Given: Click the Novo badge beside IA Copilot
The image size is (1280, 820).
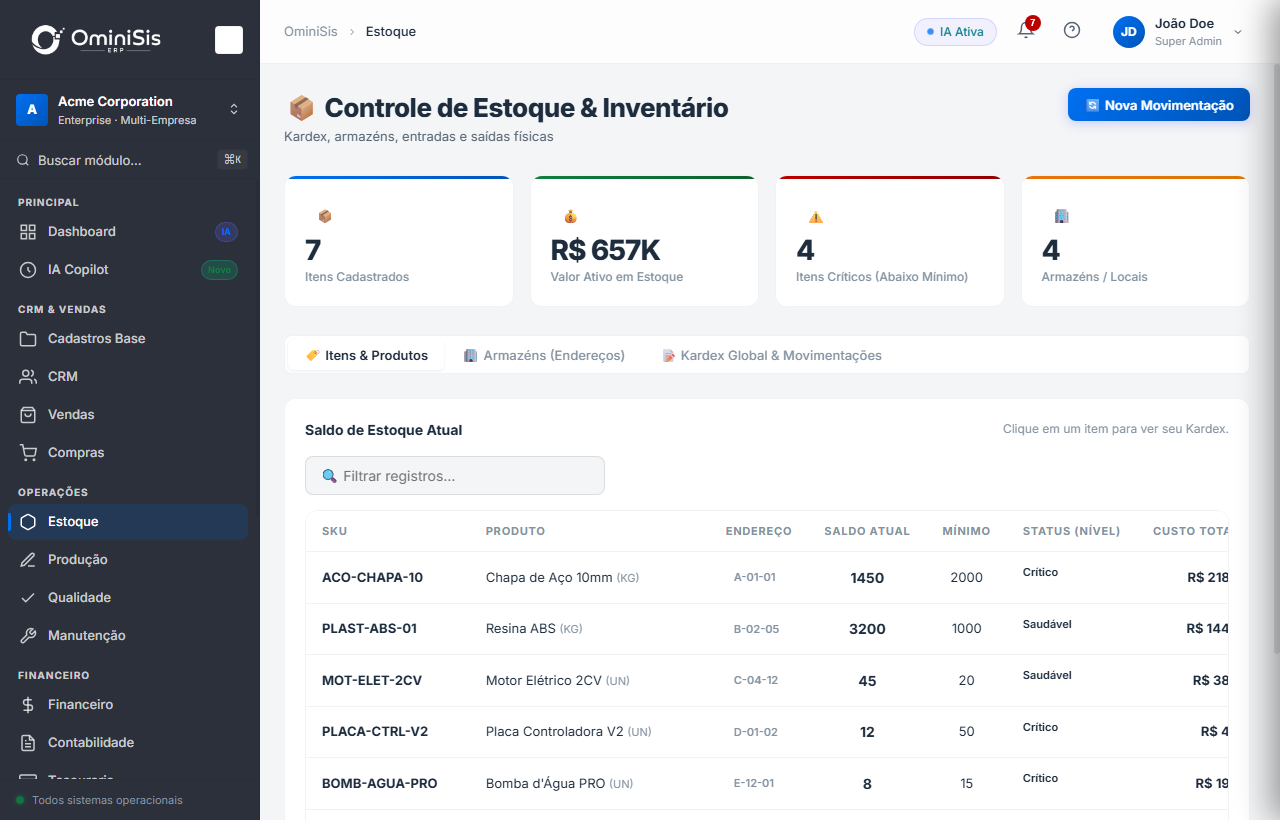Looking at the screenshot, I should (x=219, y=270).
